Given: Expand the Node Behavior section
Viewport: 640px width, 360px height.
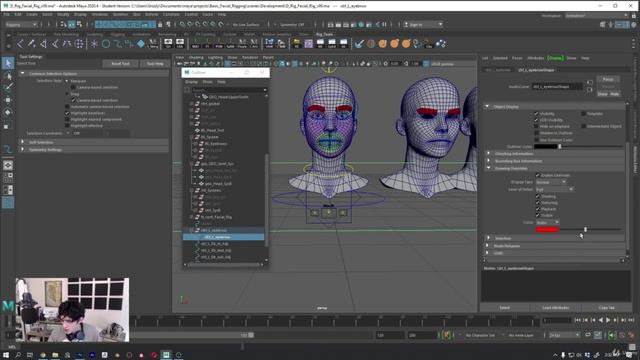Looking at the screenshot, I should (x=488, y=246).
